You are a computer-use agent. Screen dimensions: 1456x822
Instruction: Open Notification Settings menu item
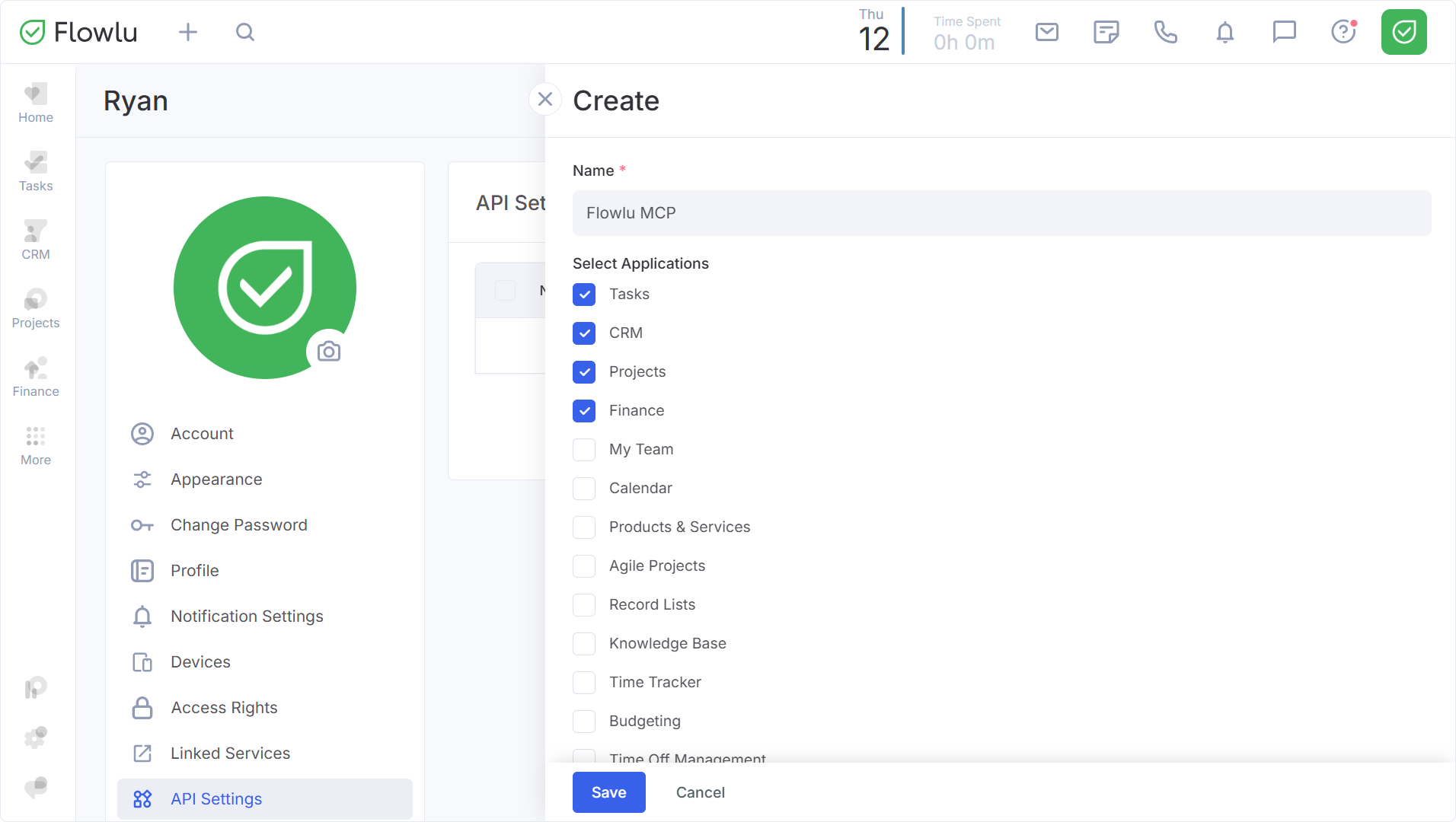click(247, 616)
